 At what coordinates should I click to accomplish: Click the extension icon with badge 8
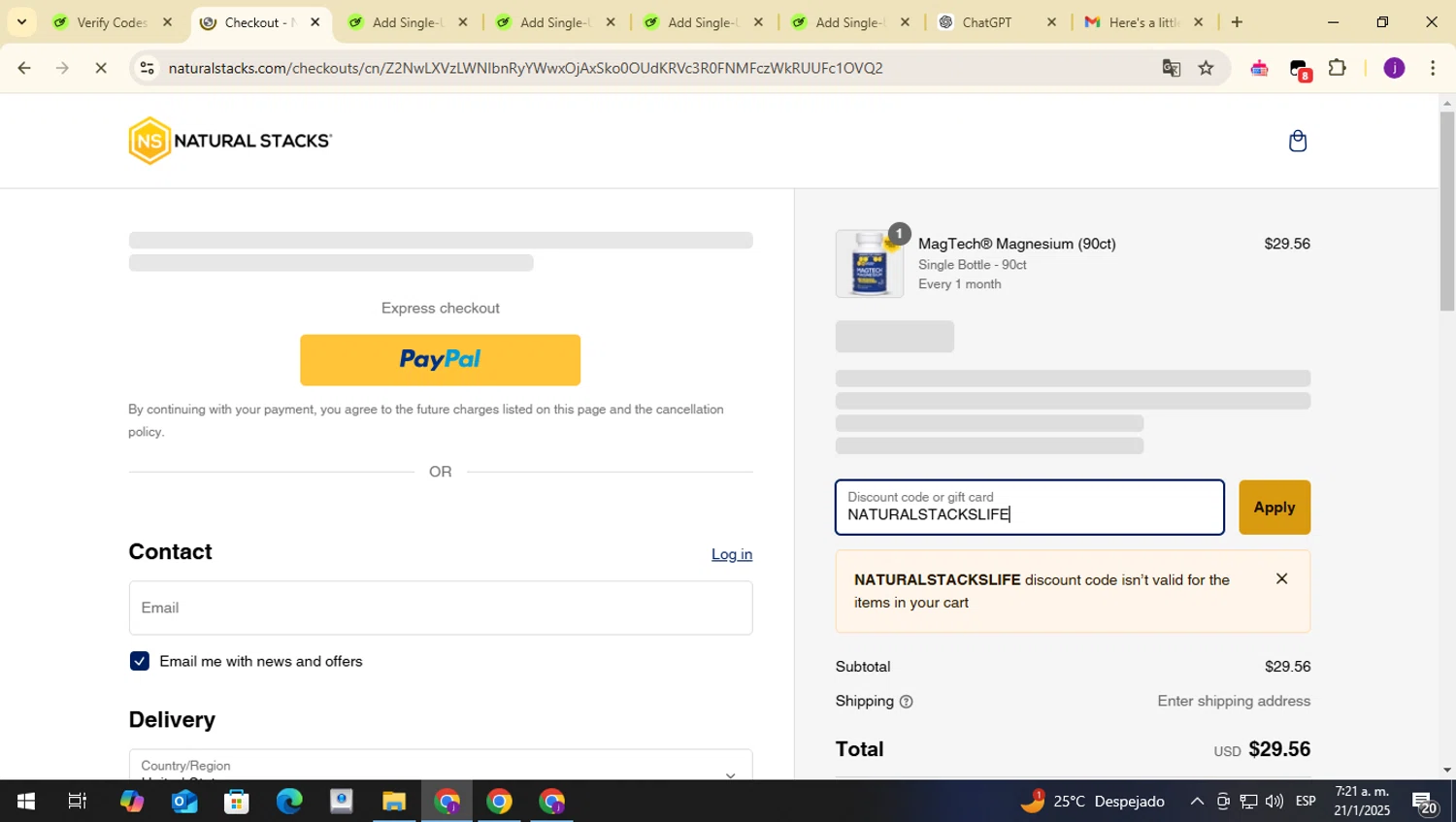click(x=1300, y=69)
